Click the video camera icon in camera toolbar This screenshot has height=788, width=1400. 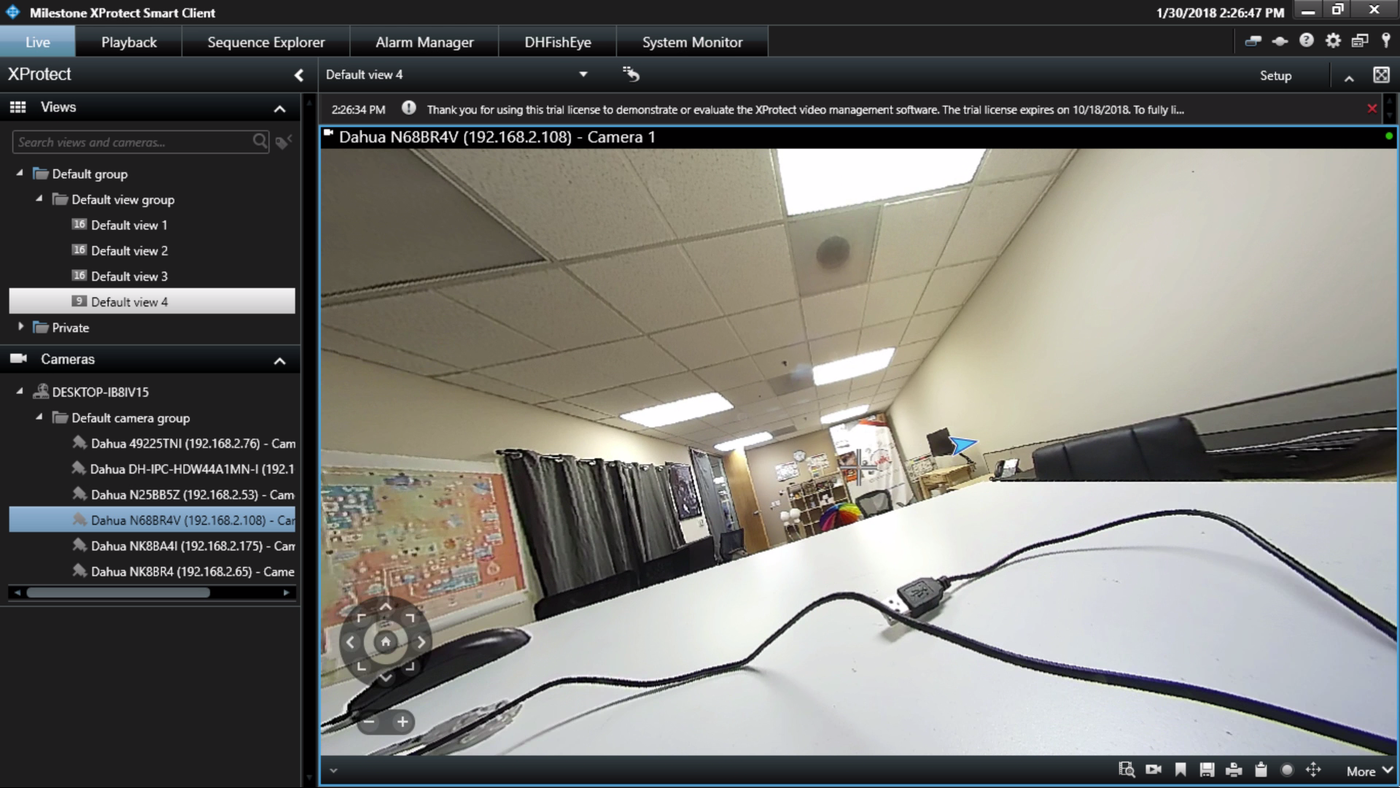[x=1154, y=770]
